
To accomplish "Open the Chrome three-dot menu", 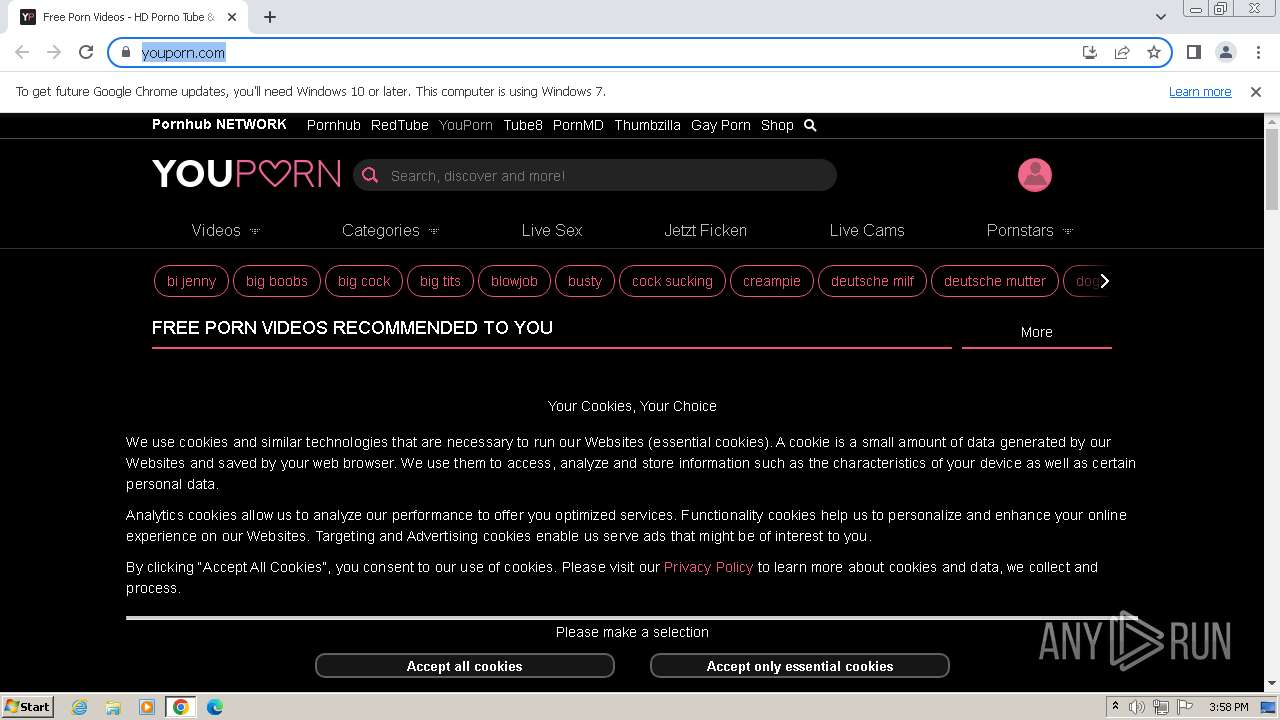I will (x=1258, y=52).
